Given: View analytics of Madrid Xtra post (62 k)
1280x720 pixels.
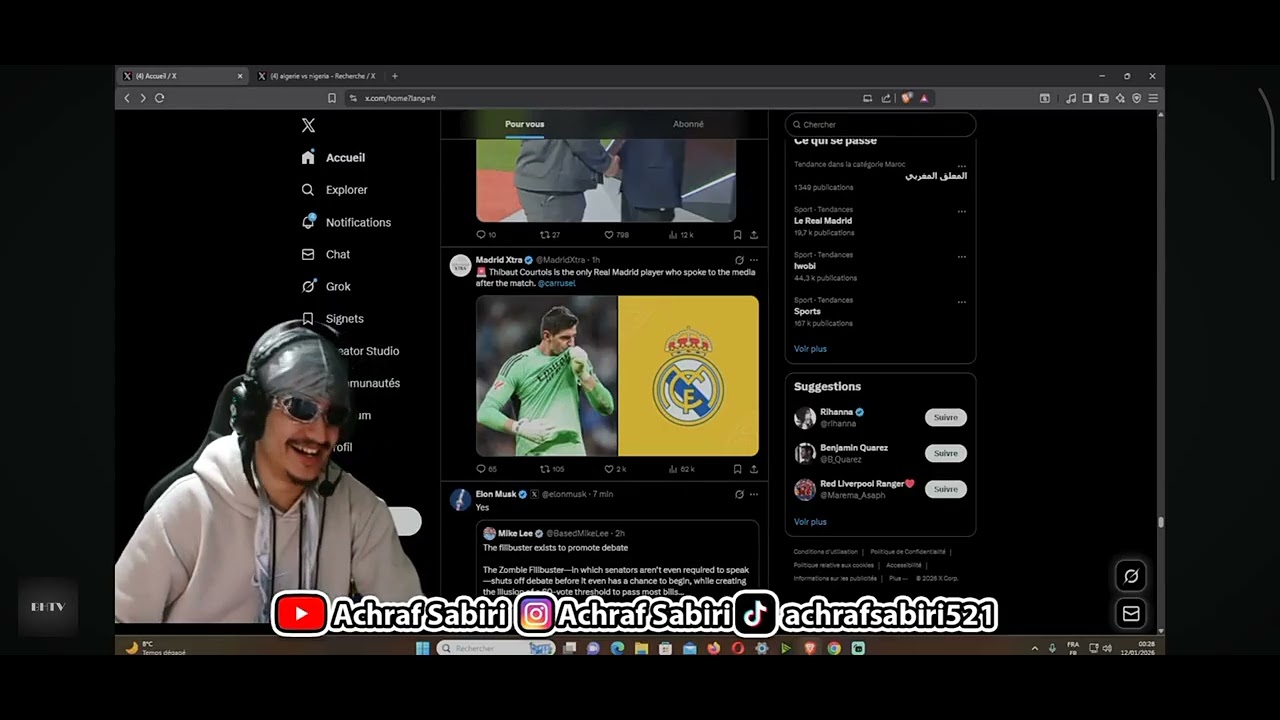Looking at the screenshot, I should coord(681,469).
